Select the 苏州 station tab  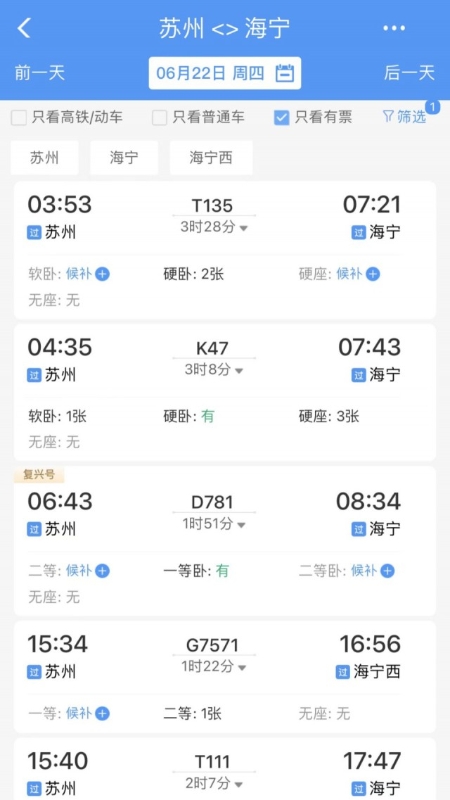click(x=44, y=158)
